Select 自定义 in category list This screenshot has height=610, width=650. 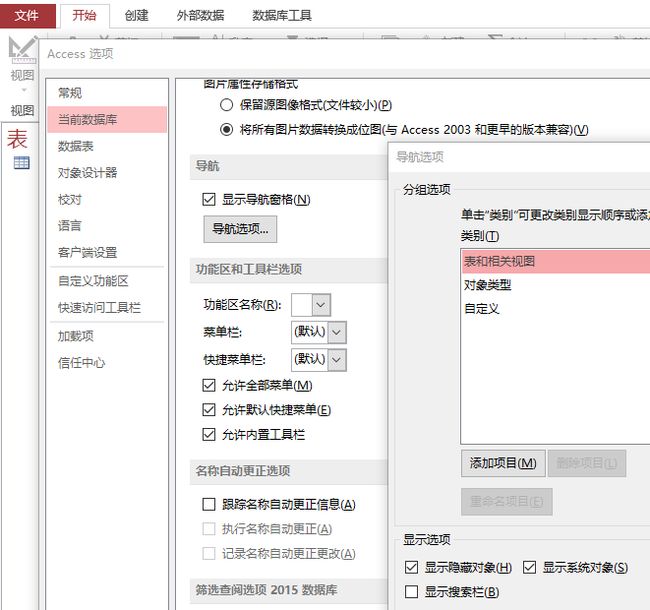tap(555, 309)
